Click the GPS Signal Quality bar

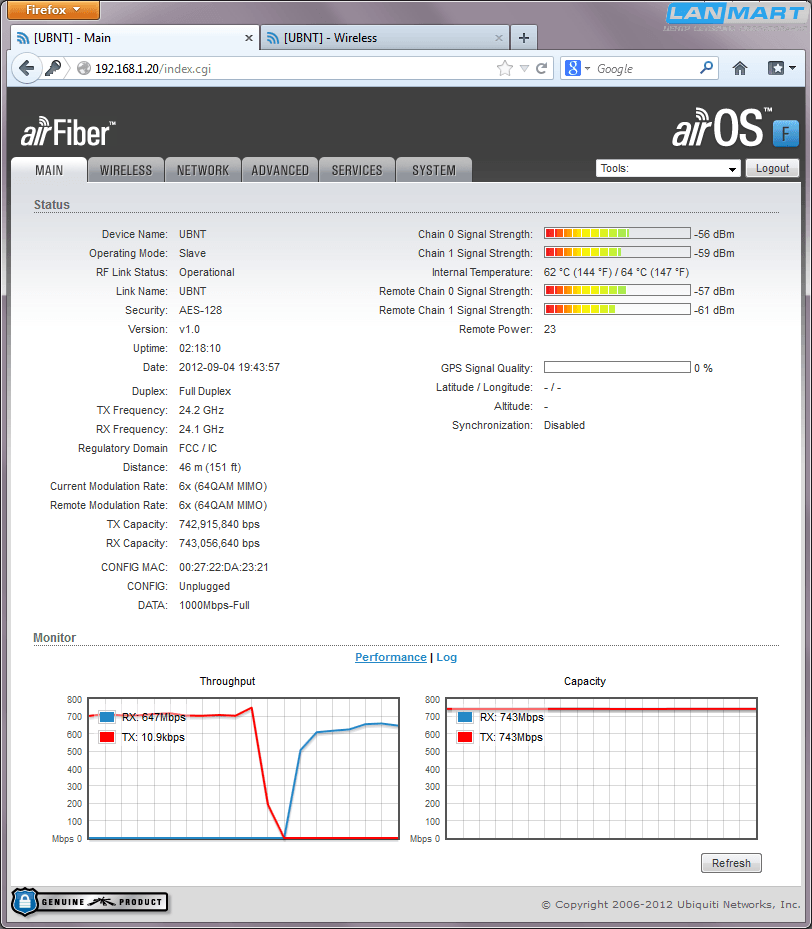click(x=617, y=367)
